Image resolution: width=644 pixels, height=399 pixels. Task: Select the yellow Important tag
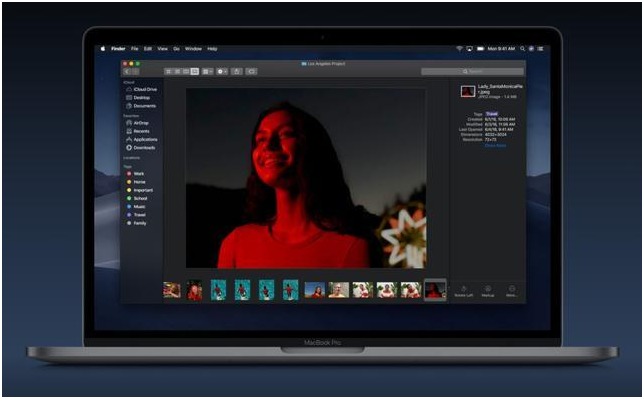click(140, 190)
